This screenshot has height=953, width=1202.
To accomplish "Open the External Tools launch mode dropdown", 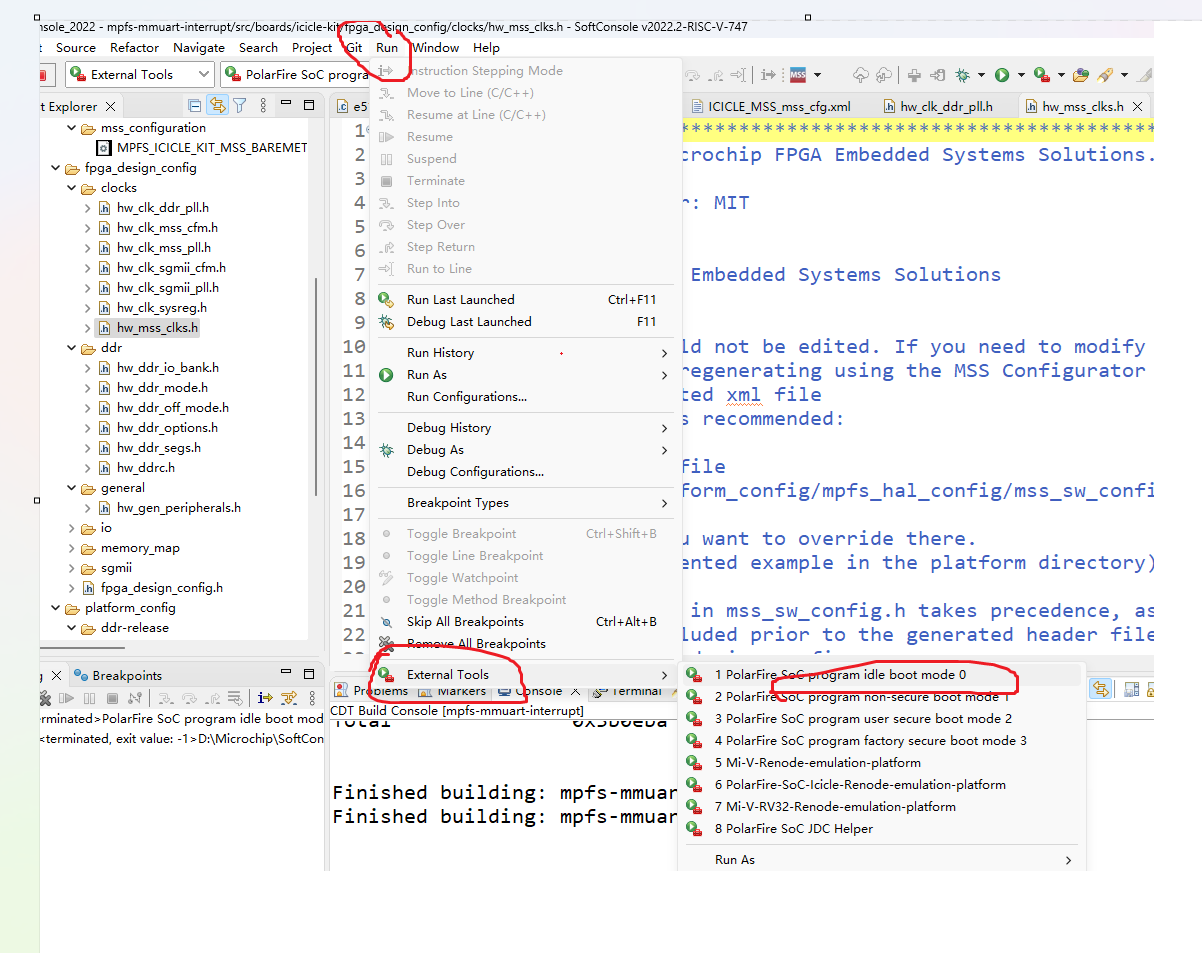I will coord(140,75).
